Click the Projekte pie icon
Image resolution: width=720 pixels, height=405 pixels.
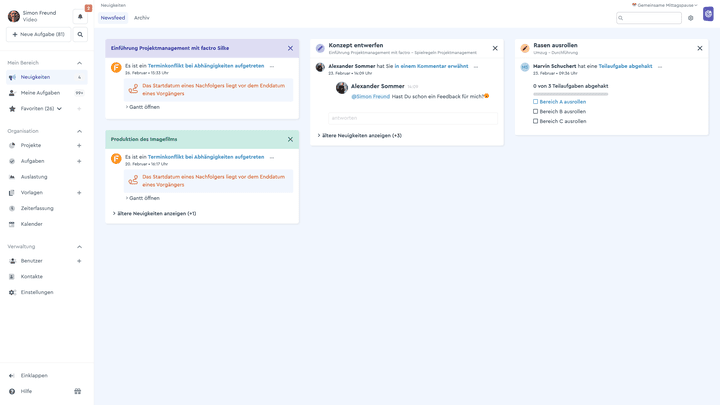[12, 146]
